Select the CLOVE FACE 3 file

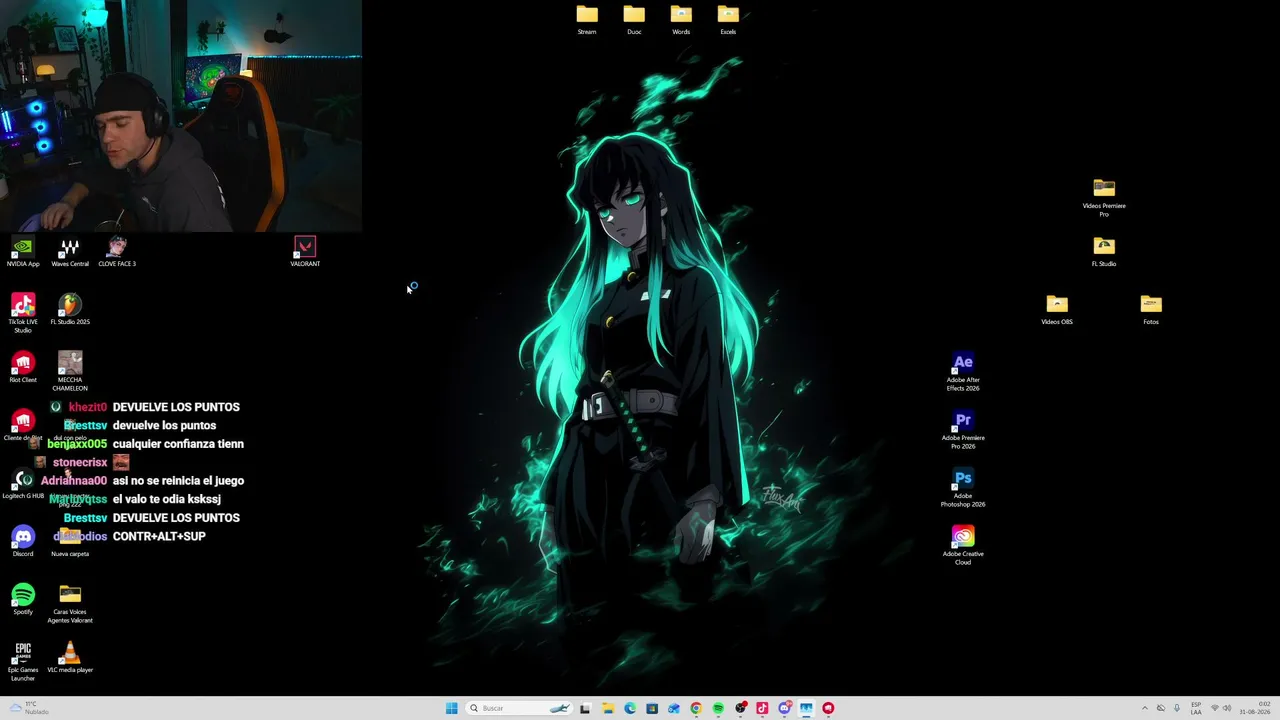(x=117, y=252)
